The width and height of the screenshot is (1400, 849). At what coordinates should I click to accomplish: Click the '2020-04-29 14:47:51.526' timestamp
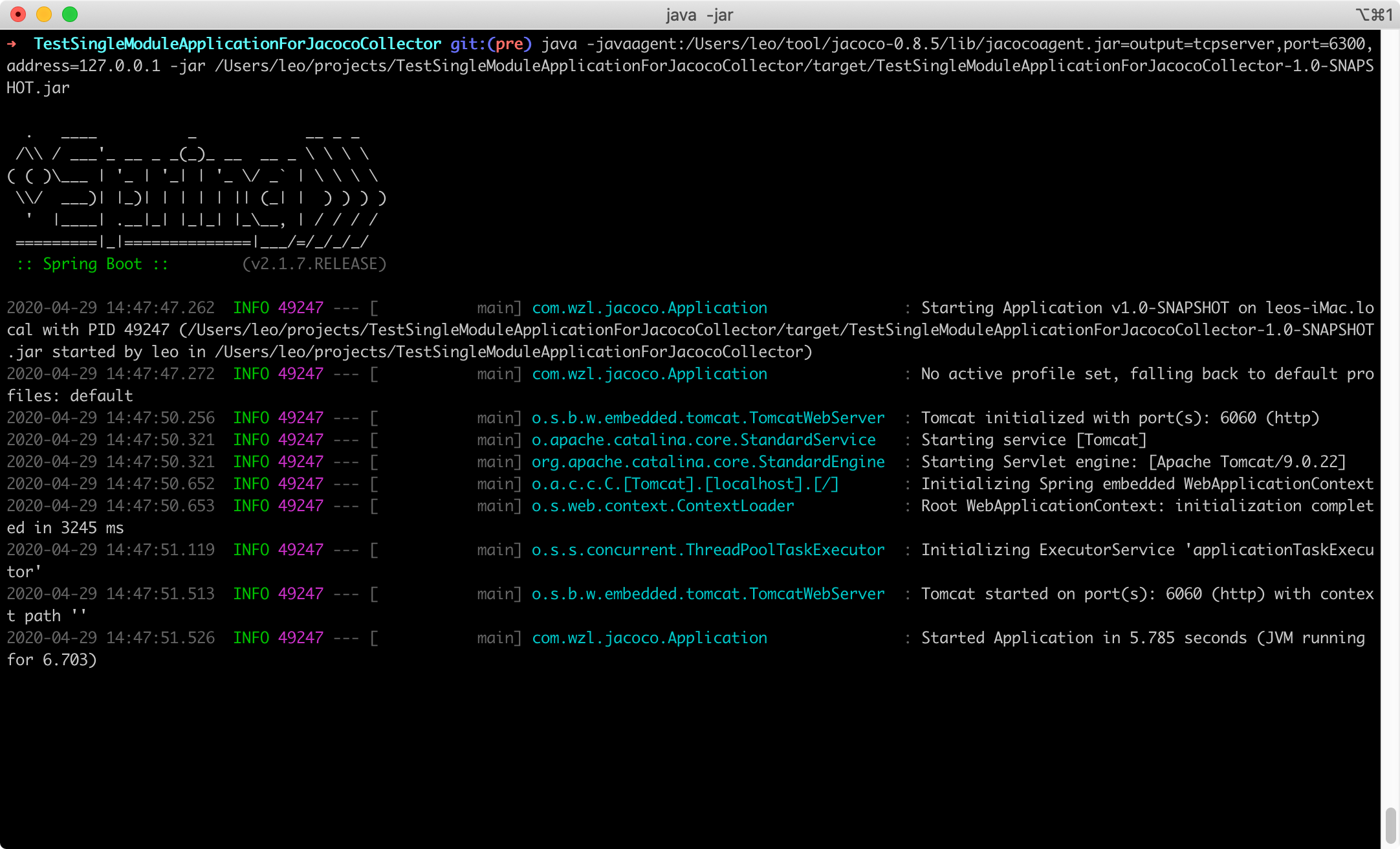coord(111,638)
